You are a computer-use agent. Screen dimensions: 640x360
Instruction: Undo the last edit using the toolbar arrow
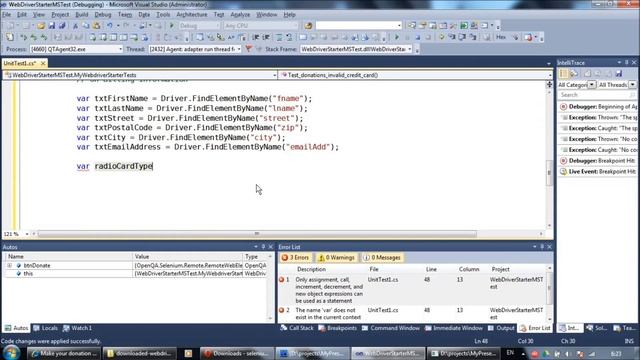(109, 26)
